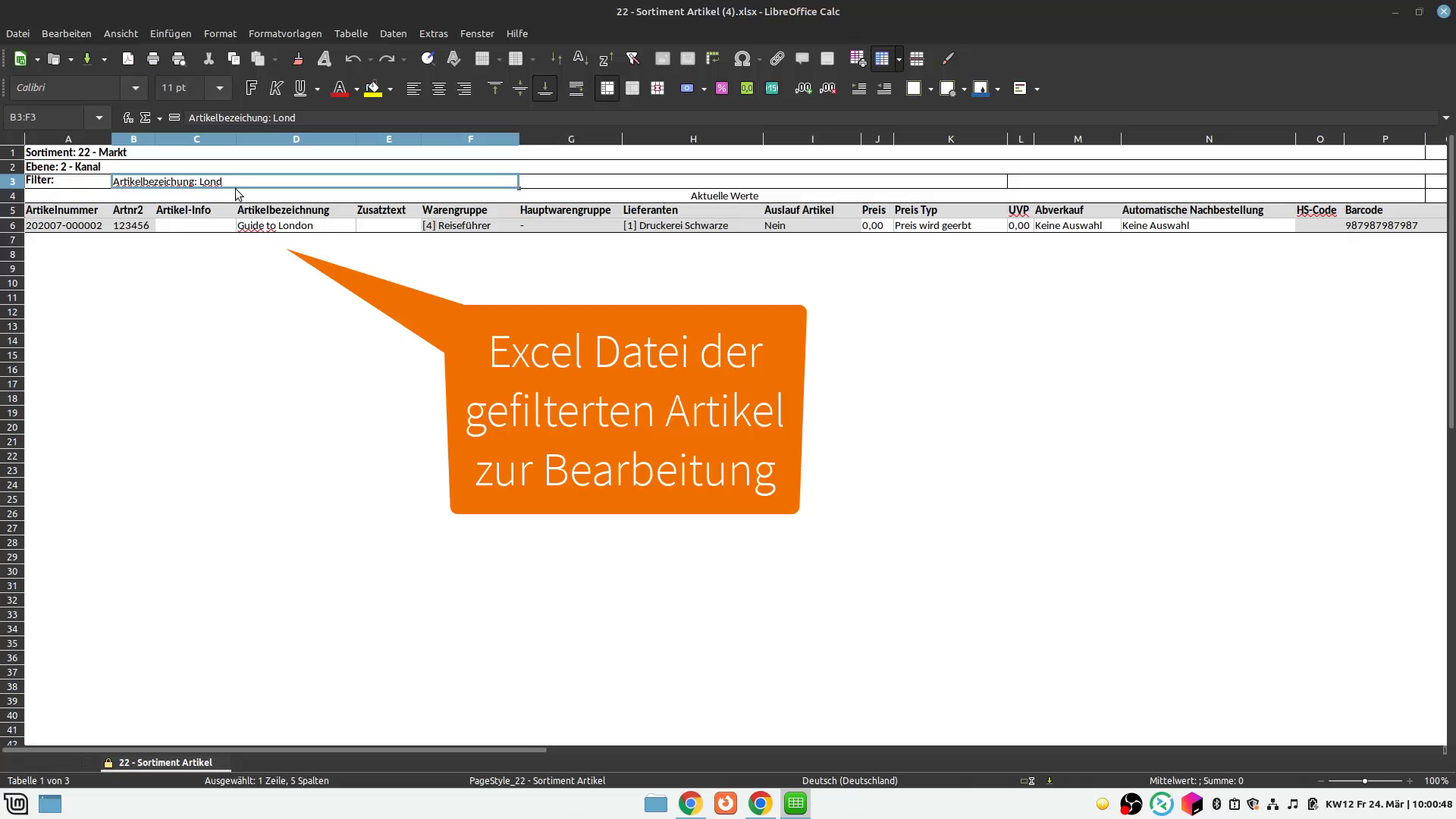1456x819 pixels.
Task: Open Find and Replace
Action: point(428,59)
